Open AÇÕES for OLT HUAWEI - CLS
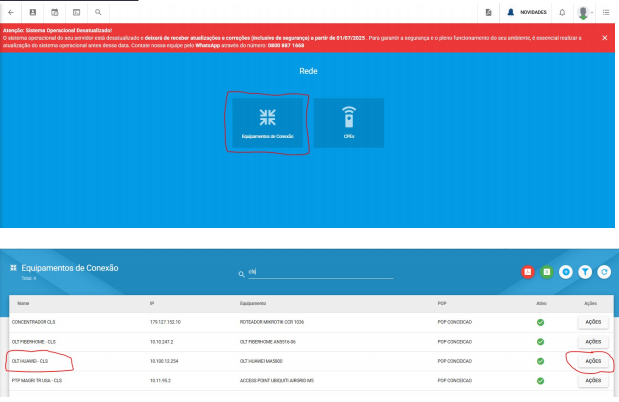The width and height of the screenshot is (619, 402). 592,361
